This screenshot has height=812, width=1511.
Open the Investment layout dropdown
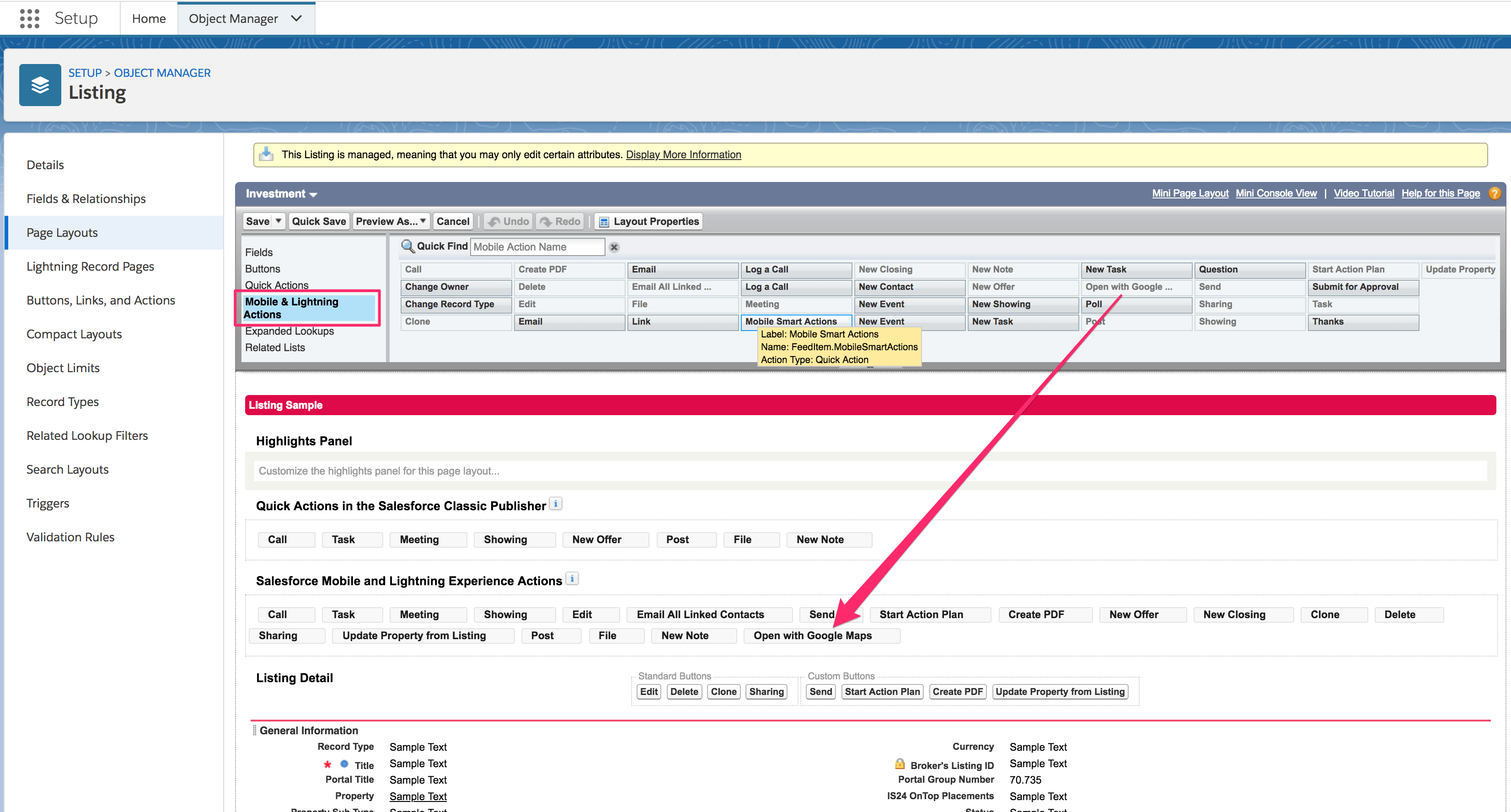pos(313,193)
